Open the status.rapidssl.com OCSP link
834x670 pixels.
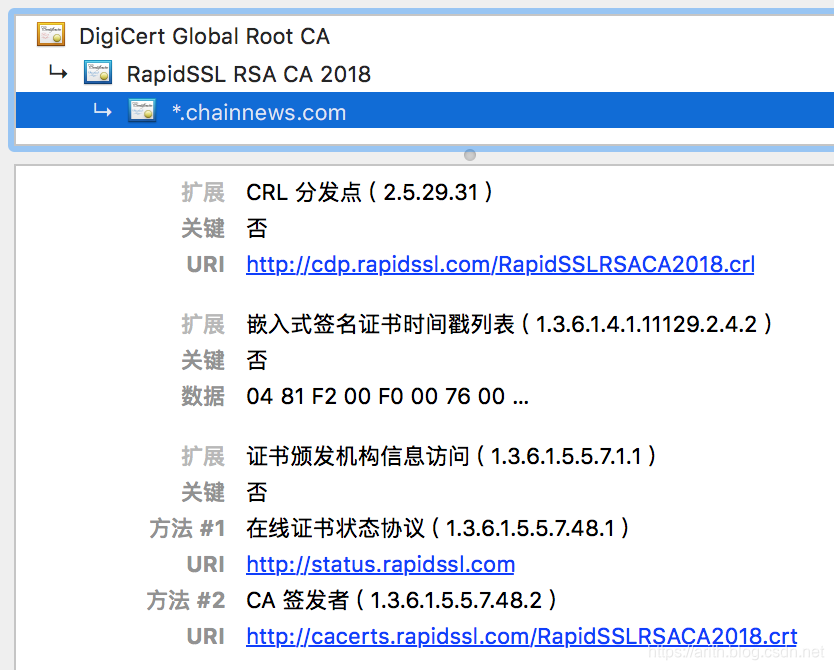point(380,564)
